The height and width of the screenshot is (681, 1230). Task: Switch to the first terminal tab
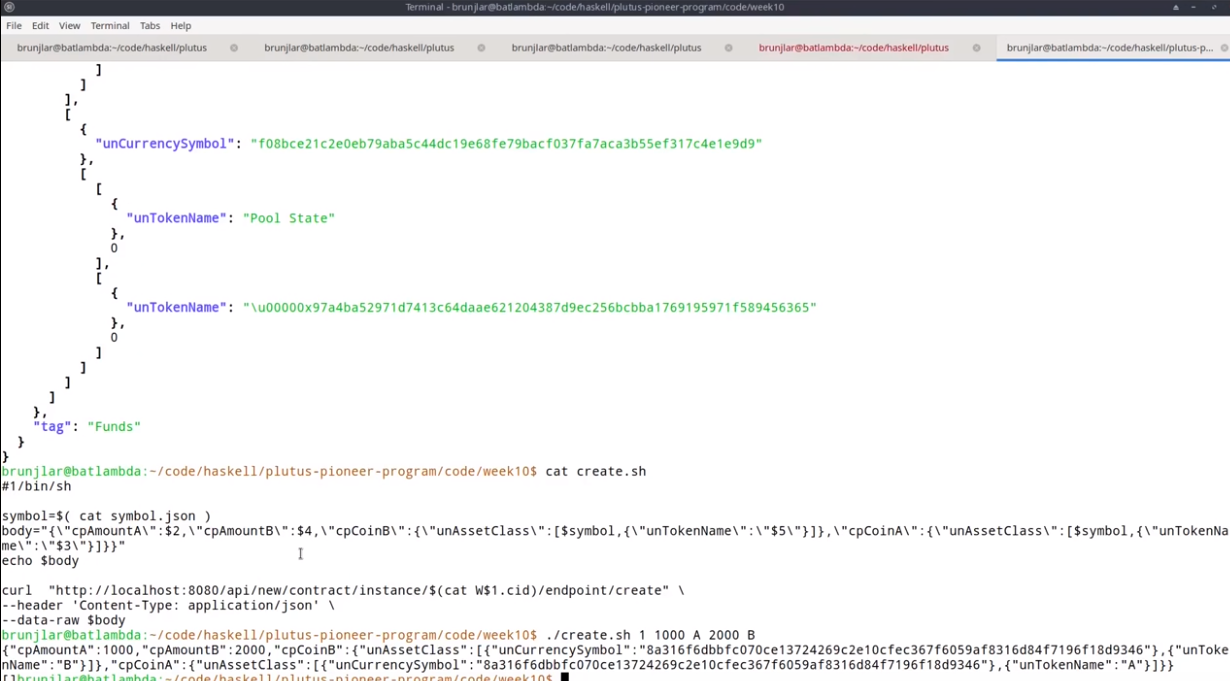(111, 48)
